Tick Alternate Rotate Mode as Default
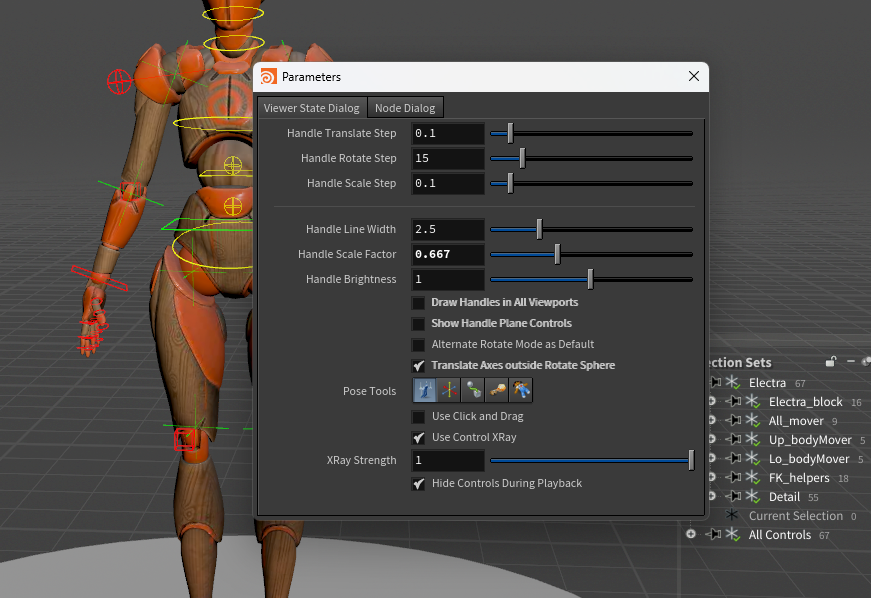 click(418, 345)
